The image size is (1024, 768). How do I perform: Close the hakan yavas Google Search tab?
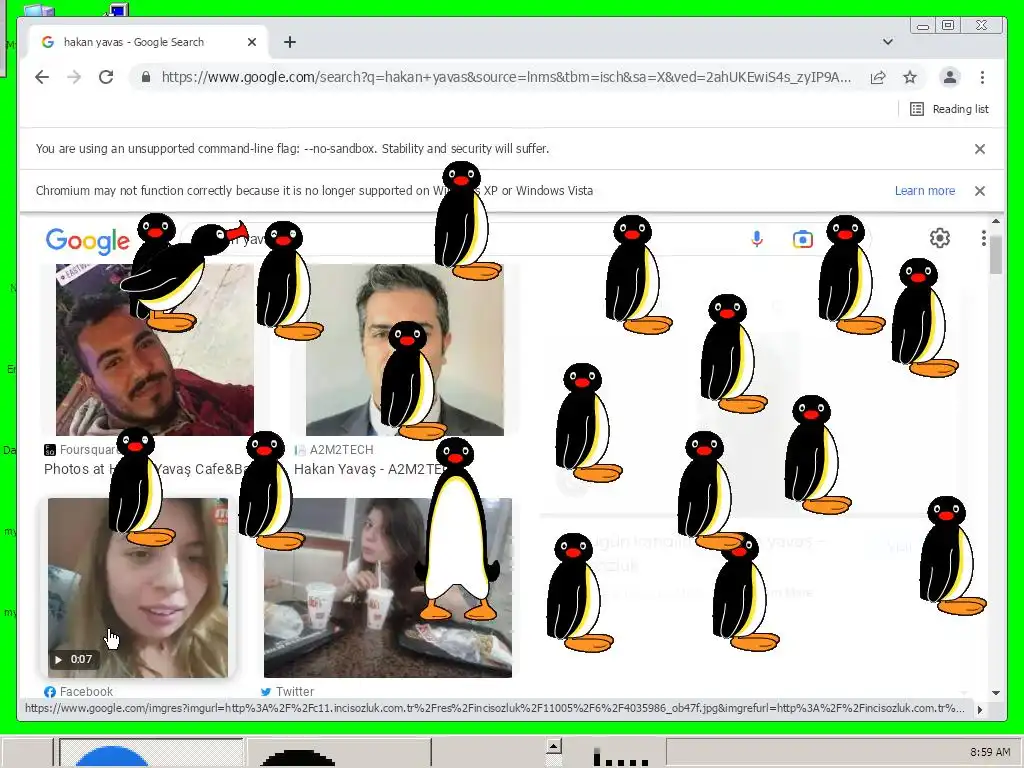coord(252,42)
